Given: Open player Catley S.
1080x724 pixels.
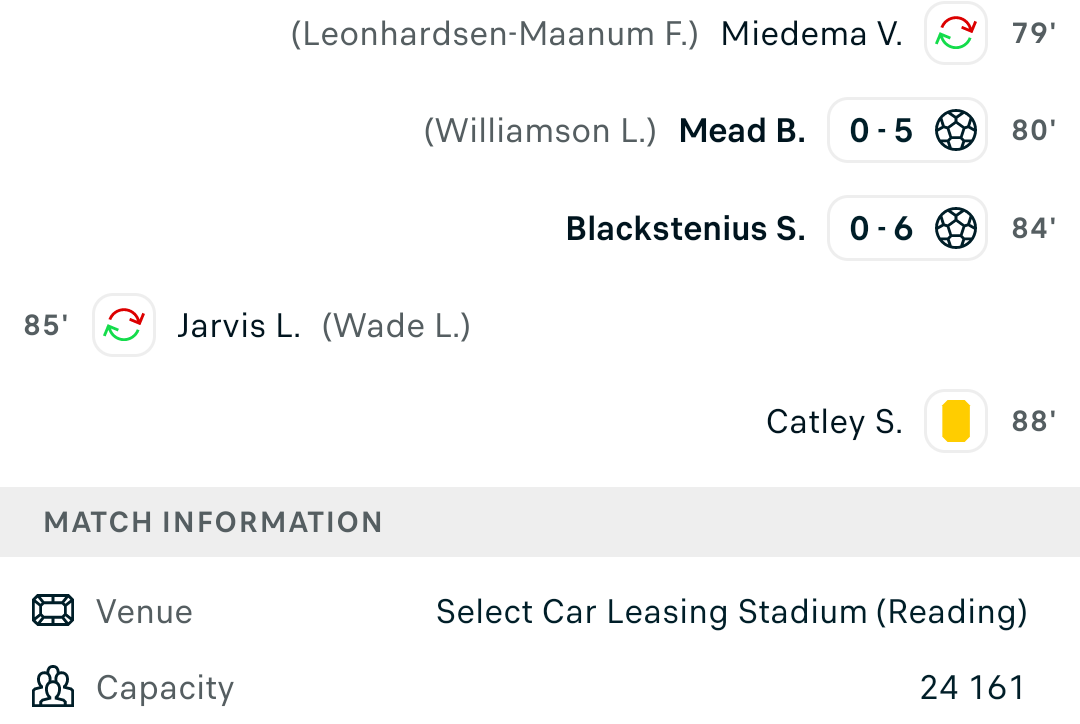Looking at the screenshot, I should click(x=834, y=422).
